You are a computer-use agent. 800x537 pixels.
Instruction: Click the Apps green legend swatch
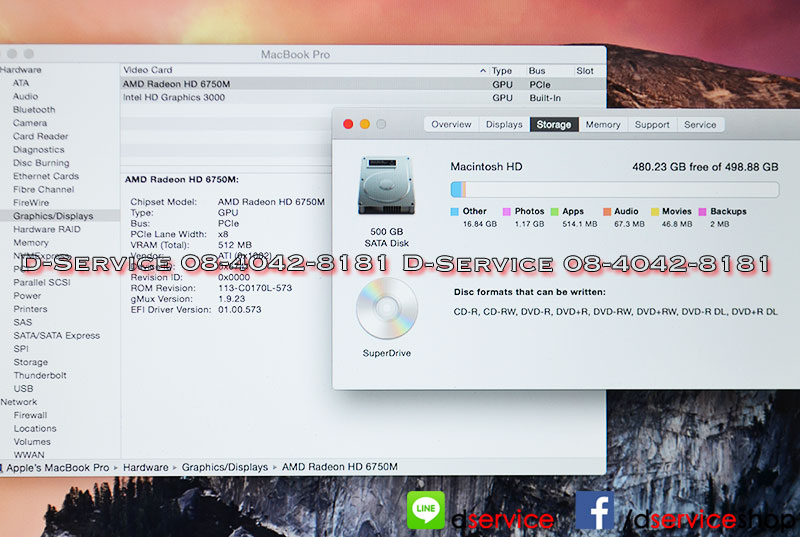click(555, 212)
